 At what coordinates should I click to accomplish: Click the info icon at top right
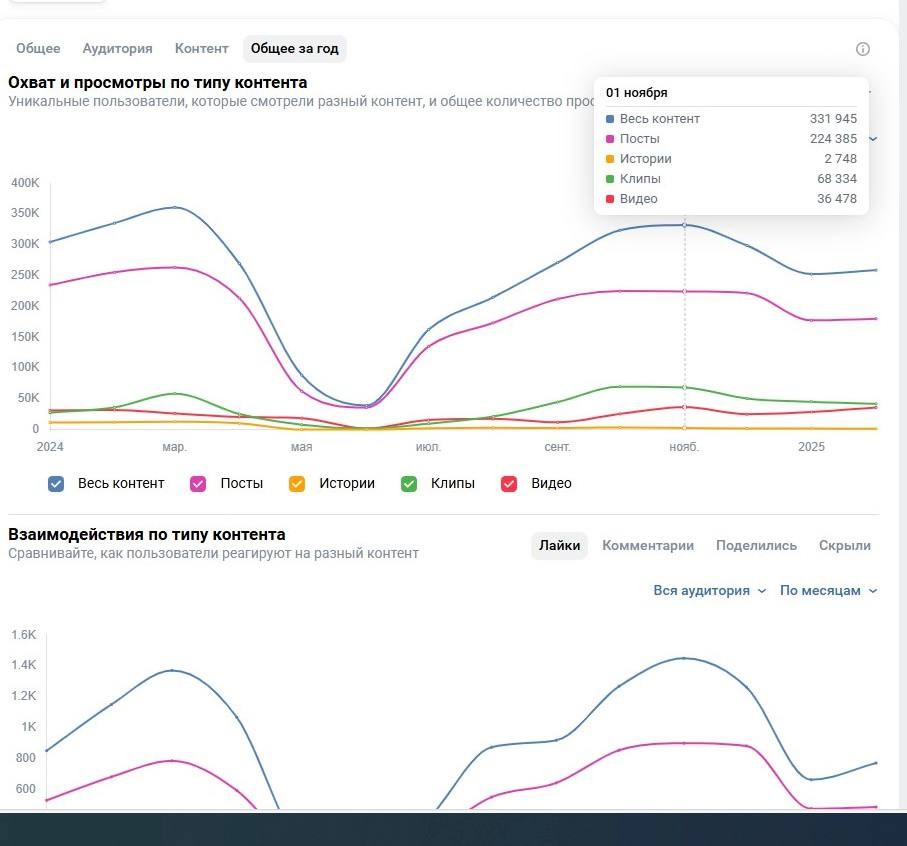coord(863,49)
